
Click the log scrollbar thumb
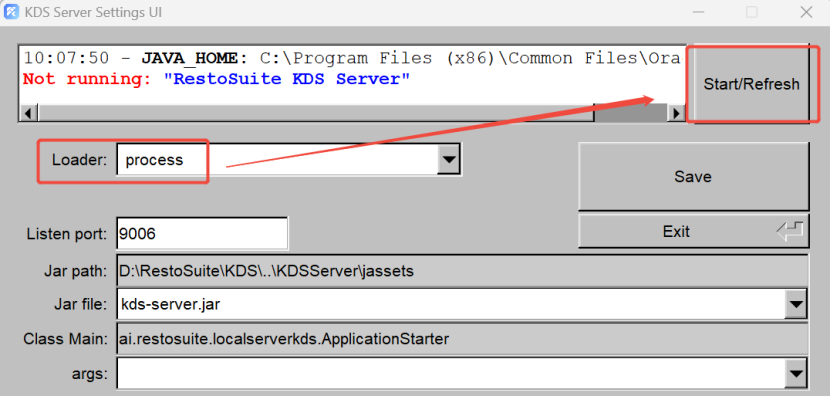[630, 113]
